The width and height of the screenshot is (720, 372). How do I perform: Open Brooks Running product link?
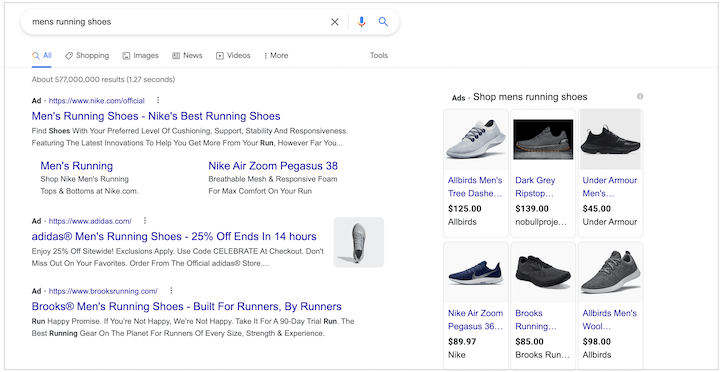coord(536,320)
